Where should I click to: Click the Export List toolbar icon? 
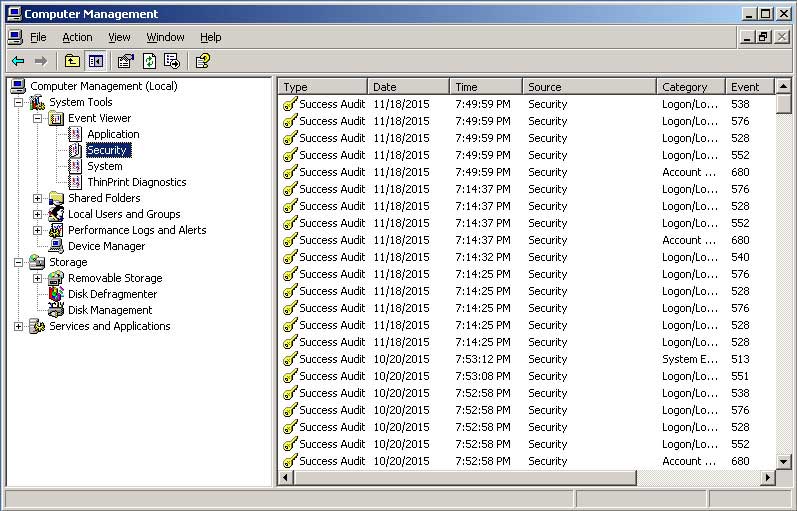click(172, 62)
